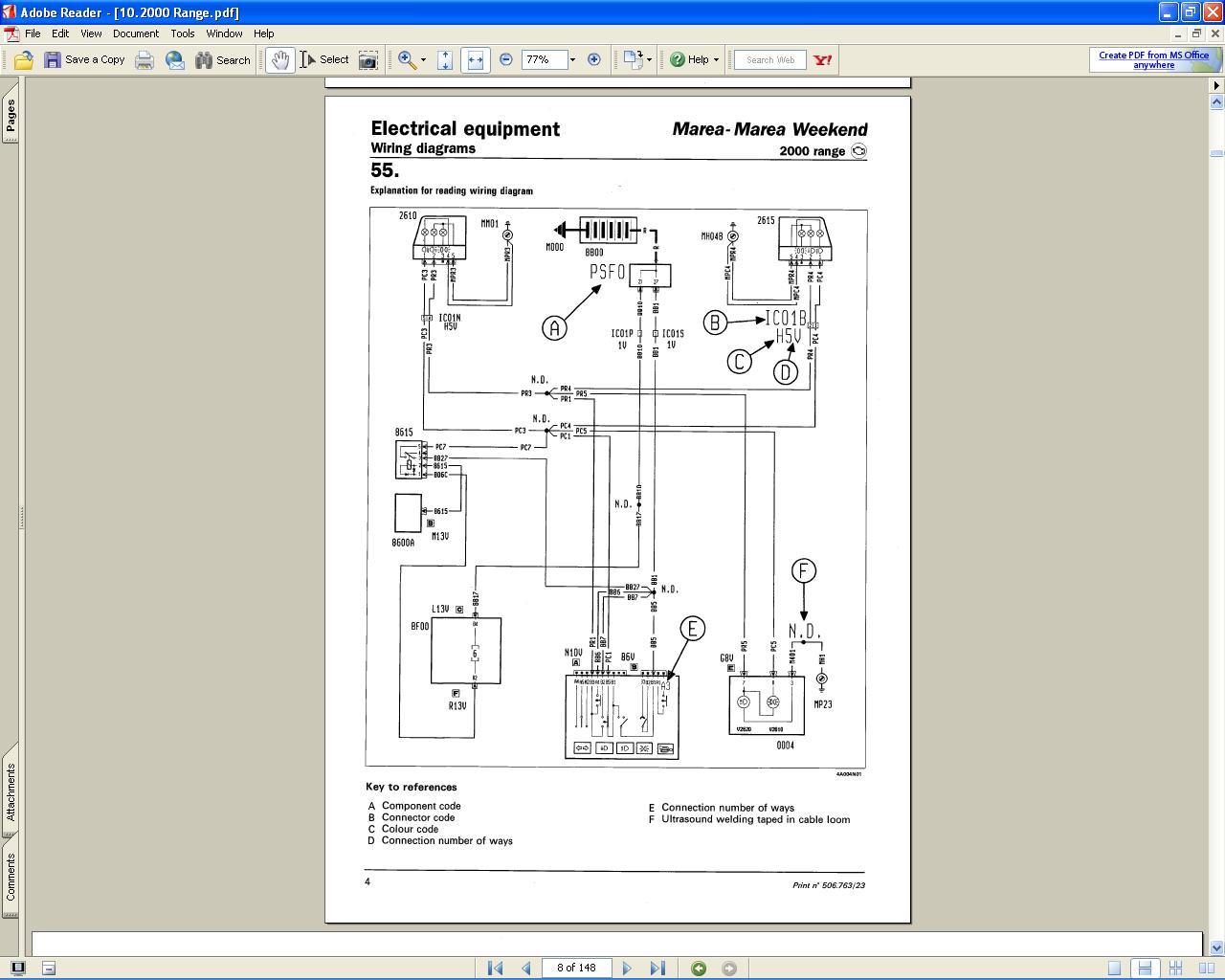This screenshot has height=980, width=1225.
Task: Open the View menu
Action: pos(91,33)
